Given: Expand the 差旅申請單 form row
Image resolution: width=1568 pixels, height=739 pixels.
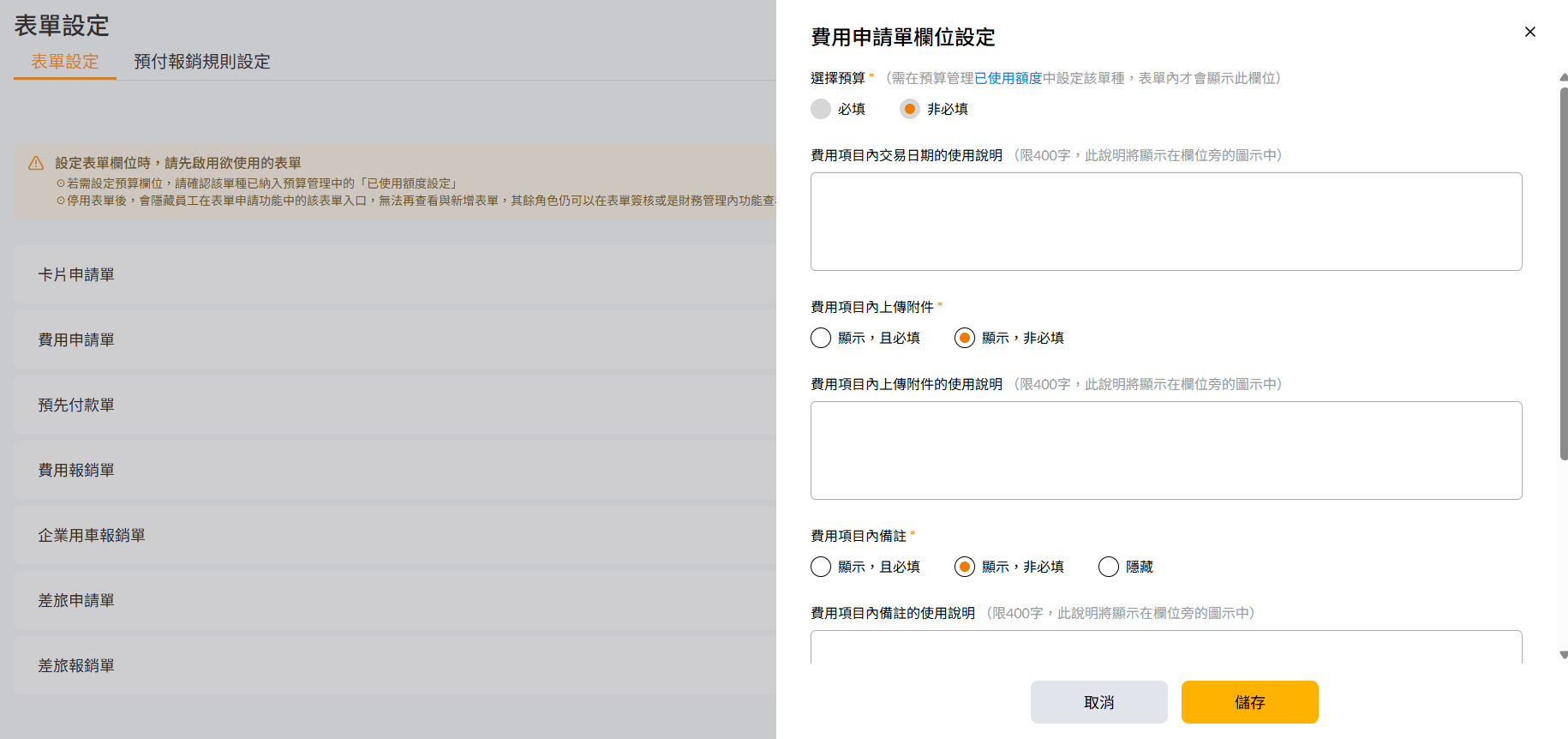Looking at the screenshot, I should pos(395,600).
